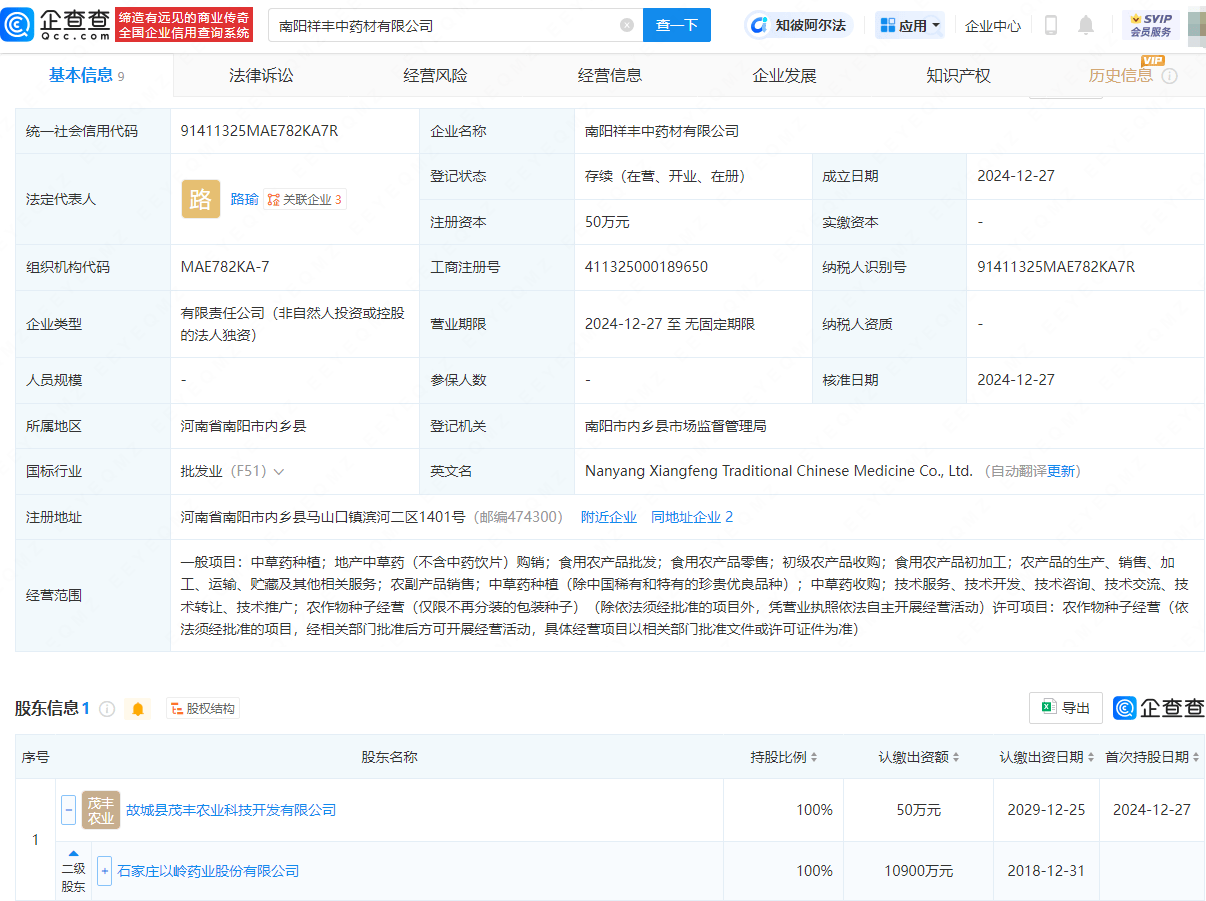Click the English name Nanyang Xiangfeng text

point(779,471)
